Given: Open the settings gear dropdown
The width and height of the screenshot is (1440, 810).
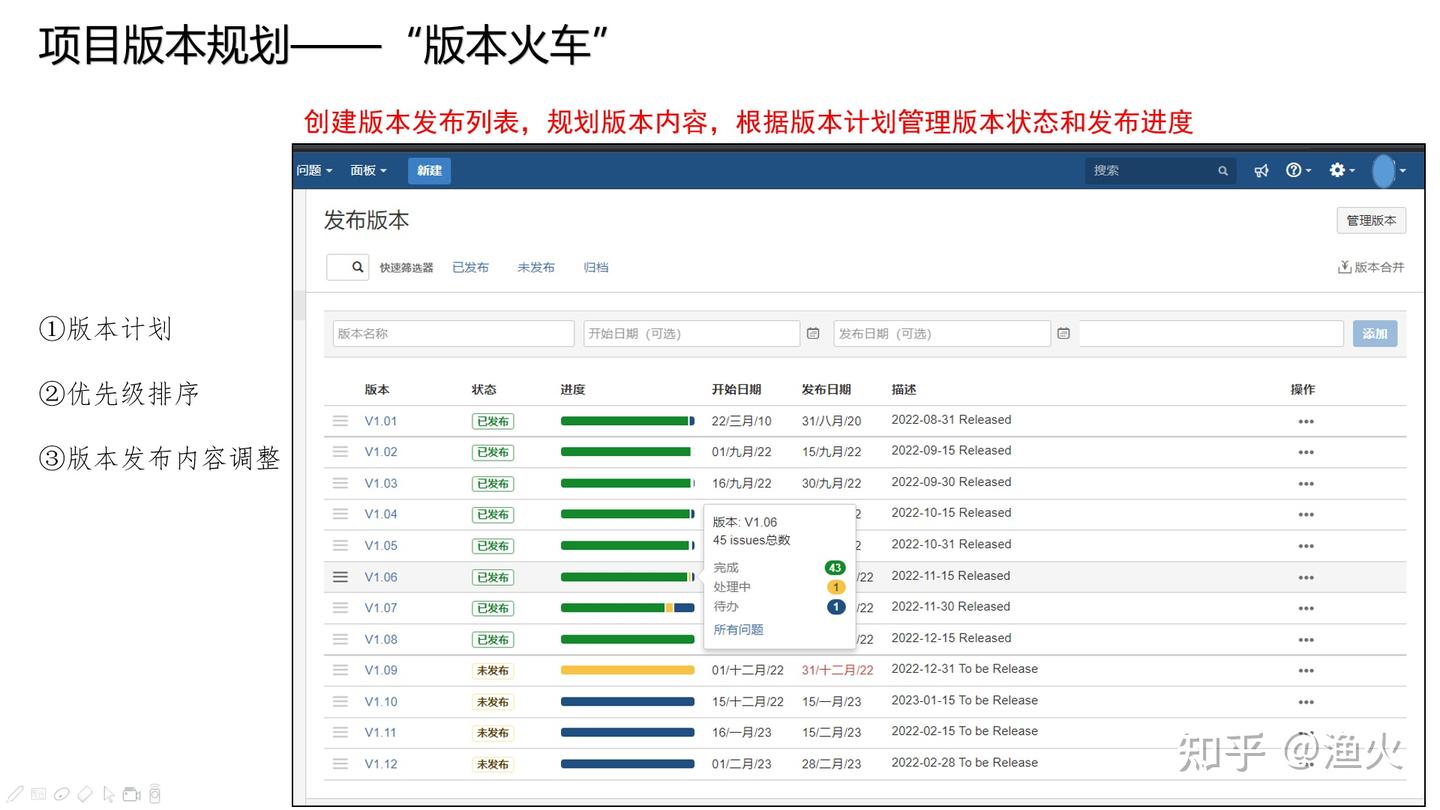Looking at the screenshot, I should (1341, 171).
